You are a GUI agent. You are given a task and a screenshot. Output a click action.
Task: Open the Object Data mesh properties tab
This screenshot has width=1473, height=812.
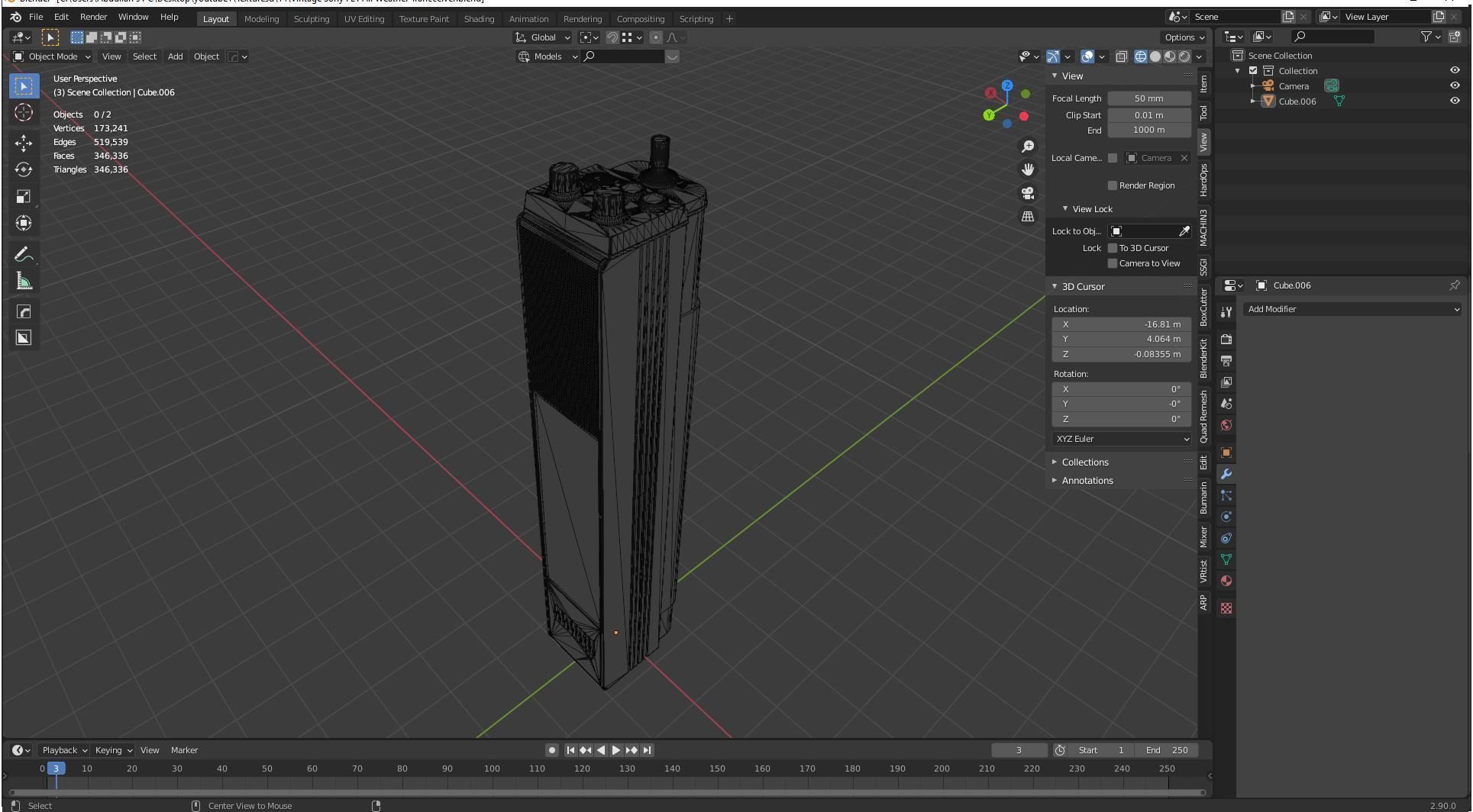point(1226,559)
